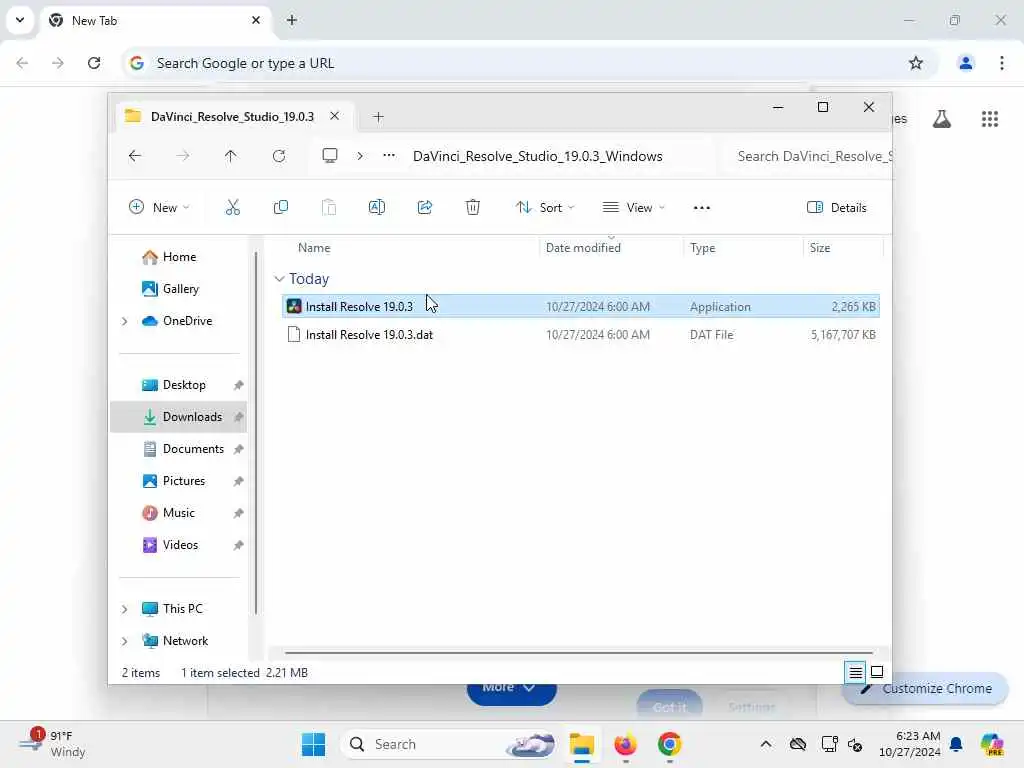Sort by Name column header
The width and height of the screenshot is (1024, 768).
[x=313, y=248]
